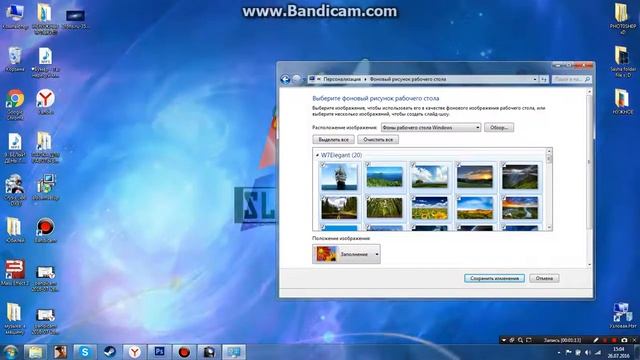Click the Bandicam overlay magnifier icon
The image size is (640, 360).
pos(520,340)
